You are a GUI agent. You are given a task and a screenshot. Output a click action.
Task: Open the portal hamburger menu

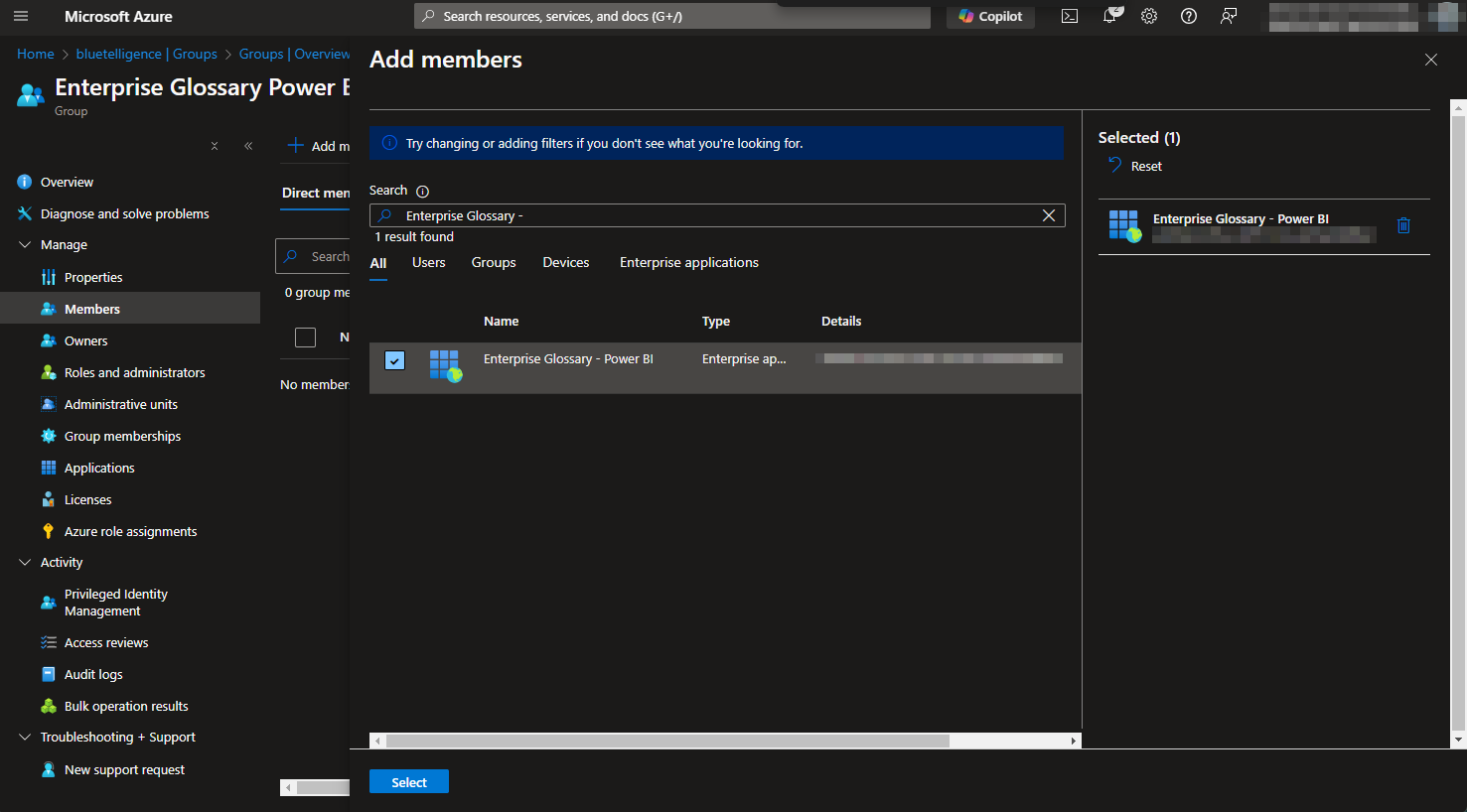point(21,16)
